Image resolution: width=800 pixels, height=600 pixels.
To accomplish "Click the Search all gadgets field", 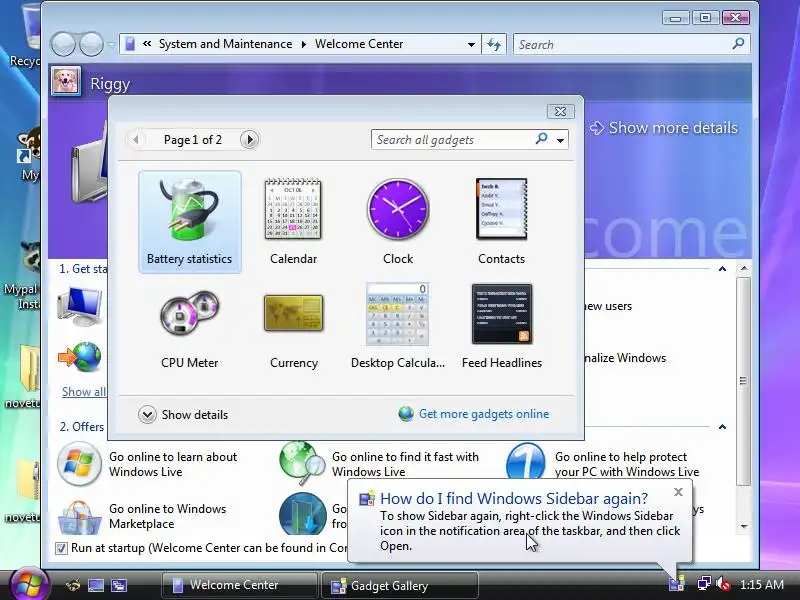I will [453, 140].
